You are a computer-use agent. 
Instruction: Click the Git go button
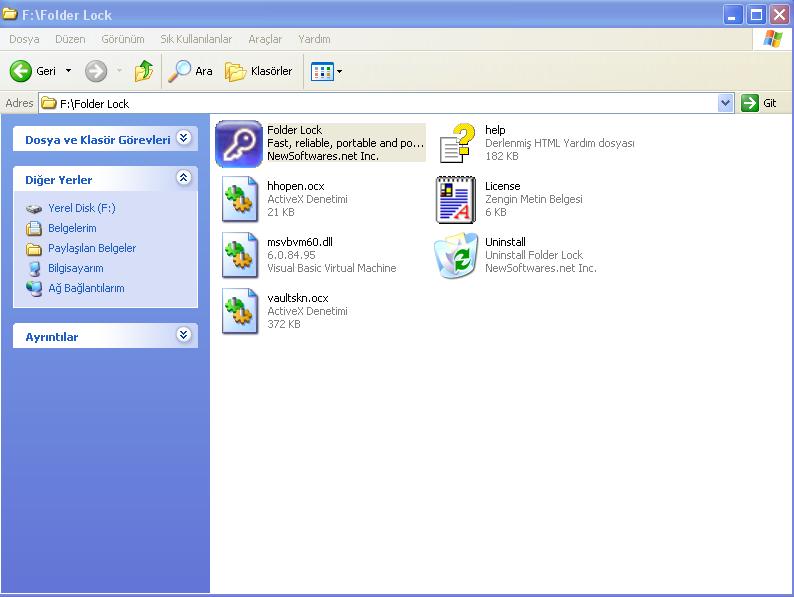point(760,103)
